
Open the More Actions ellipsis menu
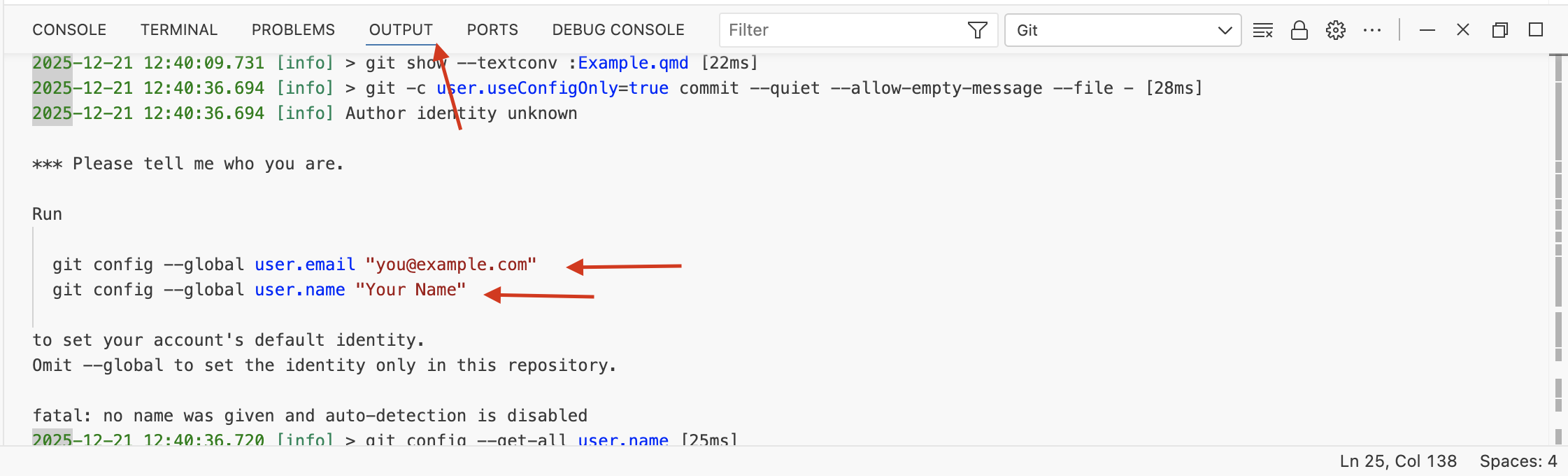pos(1371,30)
